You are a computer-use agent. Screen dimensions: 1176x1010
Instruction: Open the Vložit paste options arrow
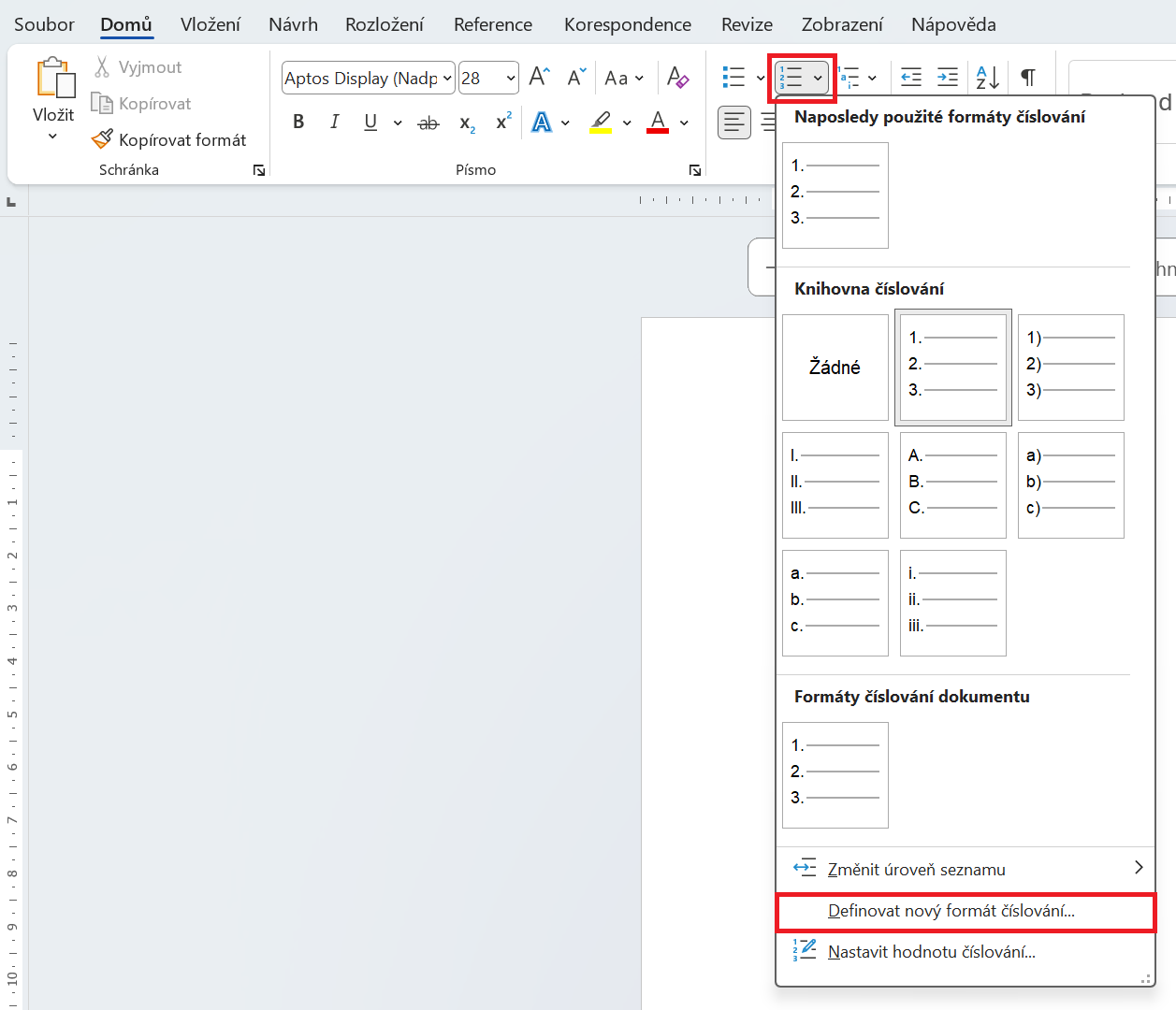pyautogui.click(x=53, y=137)
